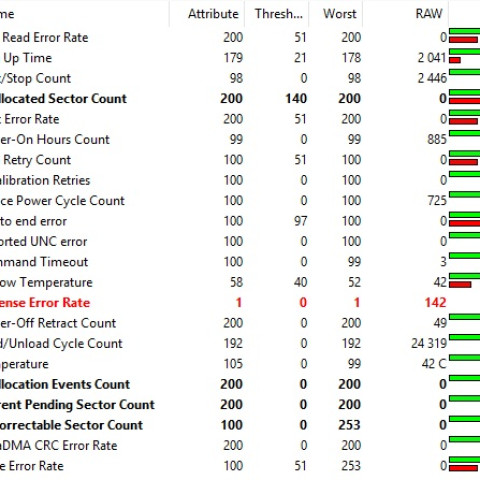Click RAW value 24 319
The image size is (480, 480).
point(429,343)
